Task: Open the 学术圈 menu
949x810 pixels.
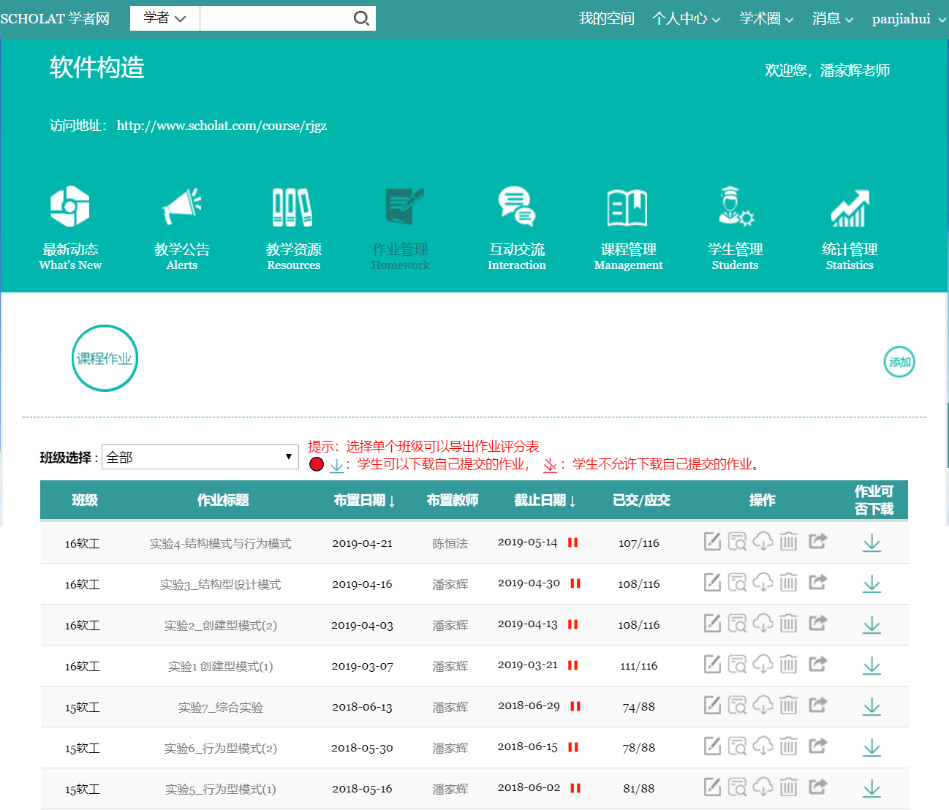Action: [766, 19]
